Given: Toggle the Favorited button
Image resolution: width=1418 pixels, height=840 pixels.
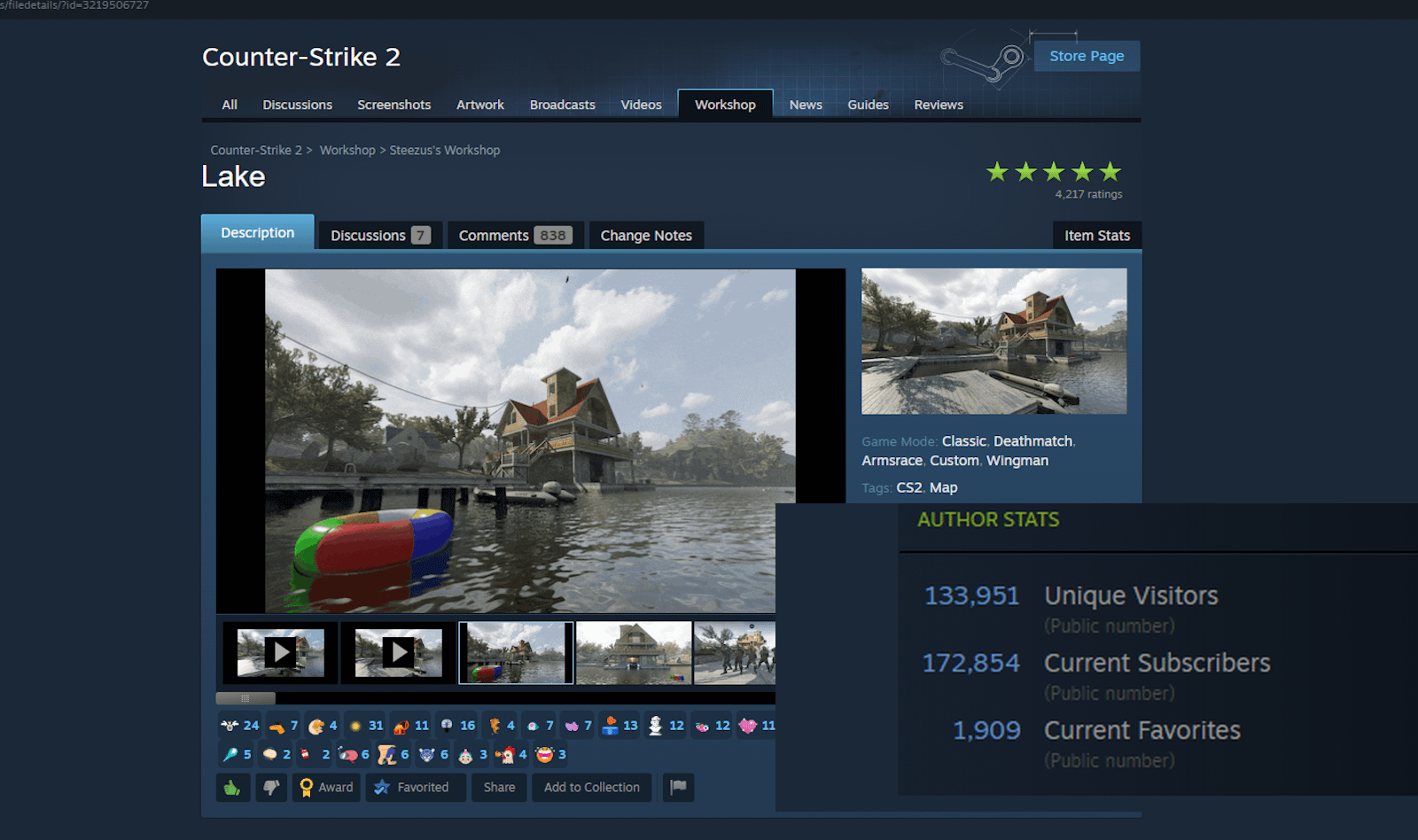Looking at the screenshot, I should click(x=415, y=787).
